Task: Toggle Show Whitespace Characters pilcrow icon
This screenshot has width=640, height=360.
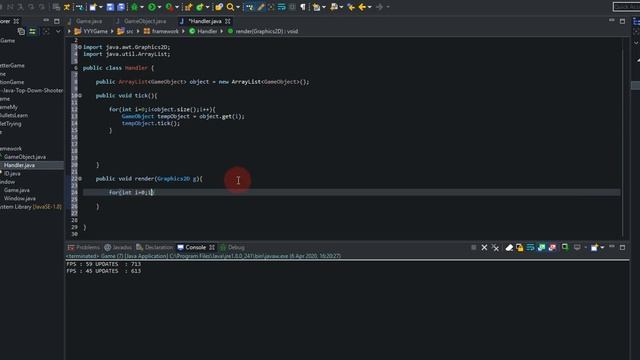Action: coord(303,7)
